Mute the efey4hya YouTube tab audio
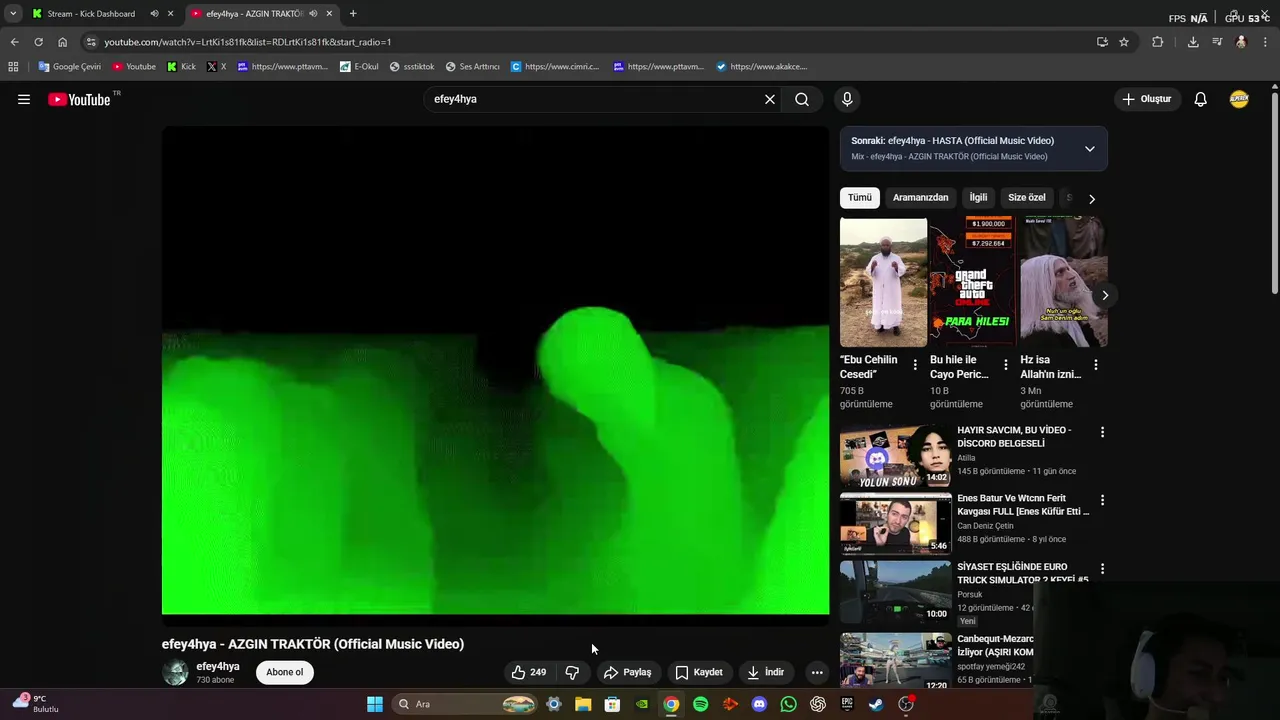Viewport: 1280px width, 720px height. [313, 14]
